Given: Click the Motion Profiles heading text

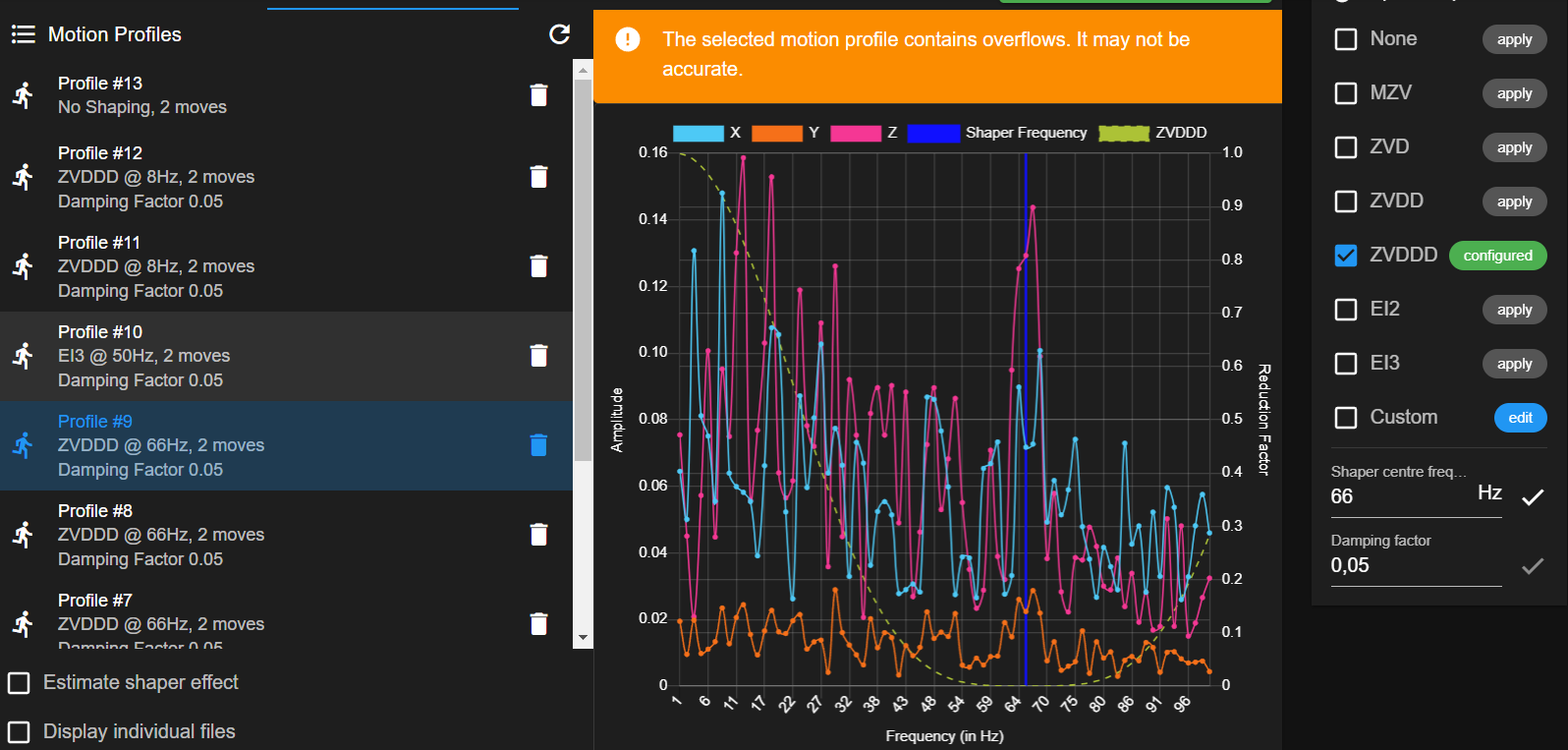Looking at the screenshot, I should (115, 34).
